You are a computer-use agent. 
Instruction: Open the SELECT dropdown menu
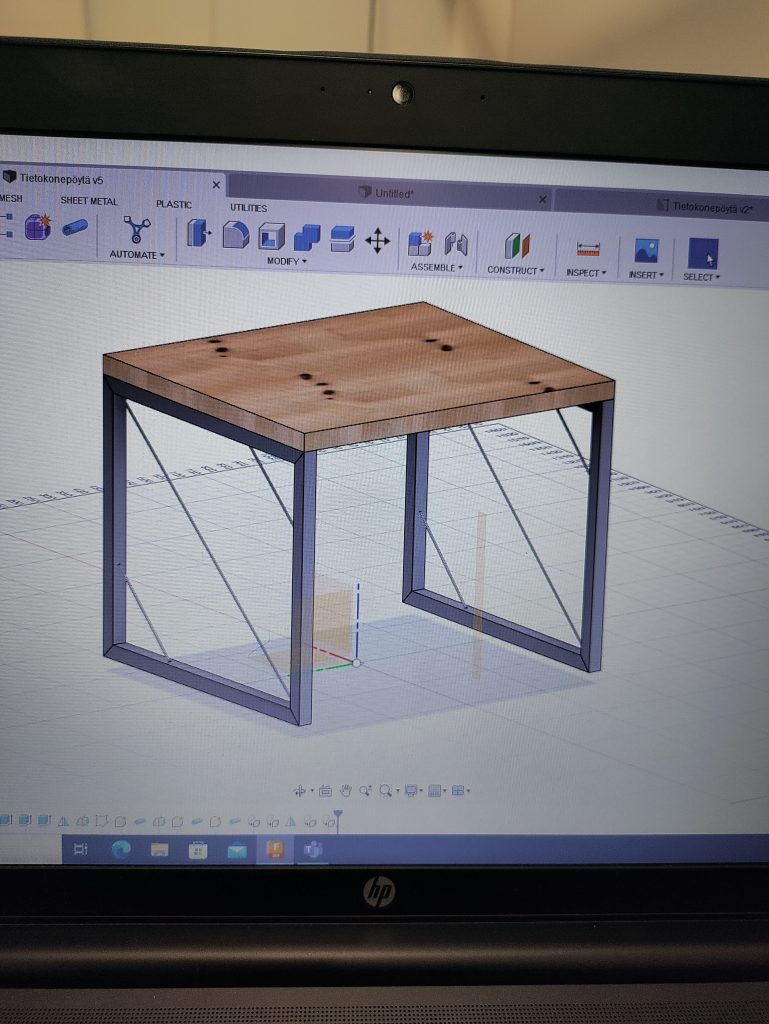701,277
